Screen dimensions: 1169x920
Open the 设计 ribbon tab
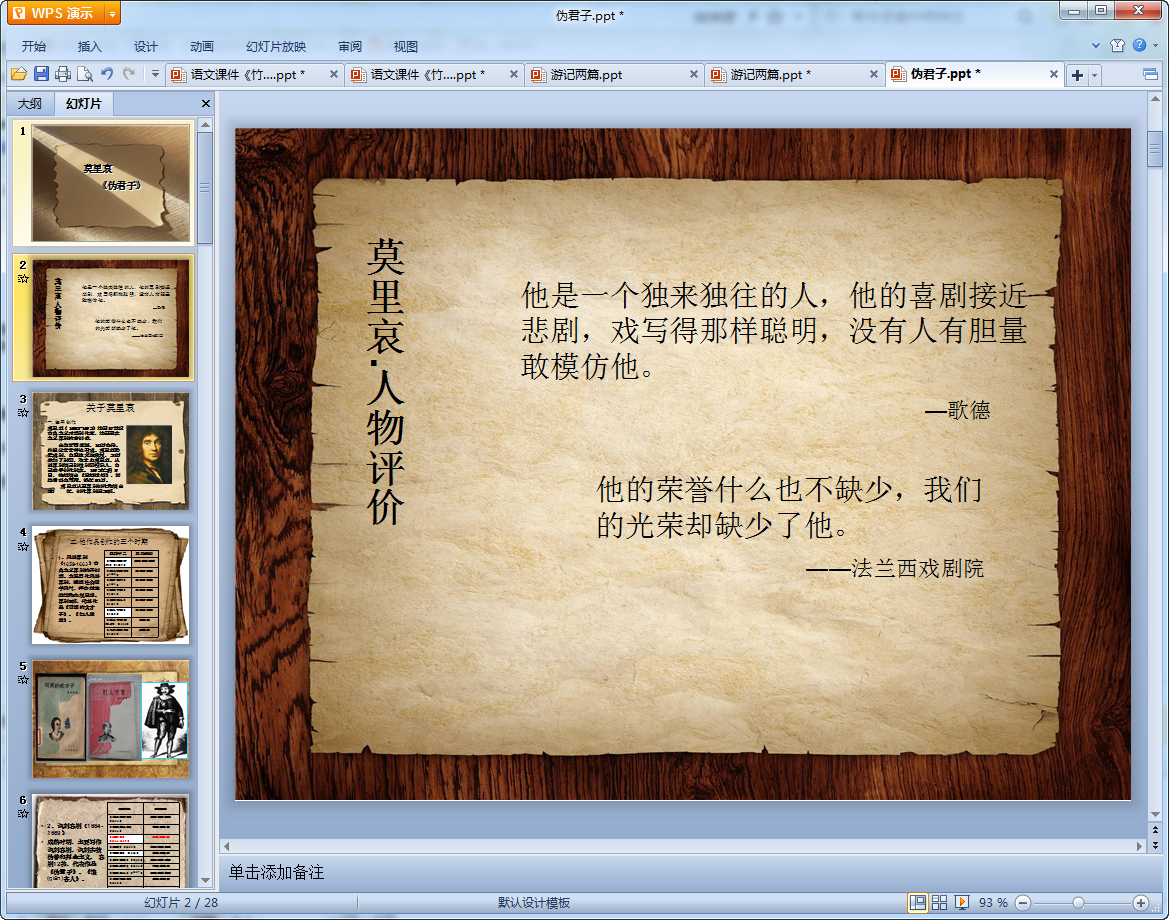coord(146,46)
